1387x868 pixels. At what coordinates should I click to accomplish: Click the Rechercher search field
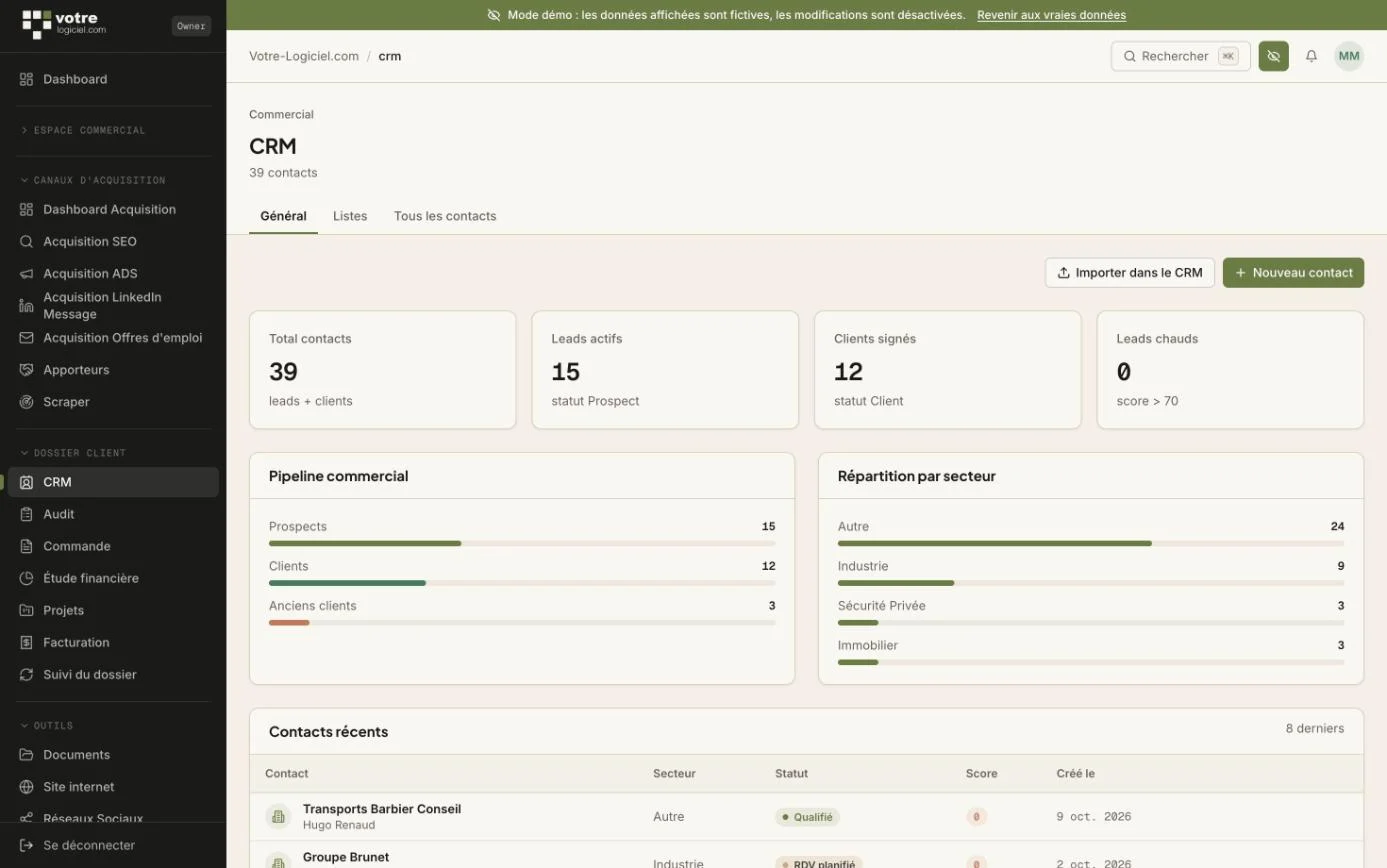[x=1180, y=56]
